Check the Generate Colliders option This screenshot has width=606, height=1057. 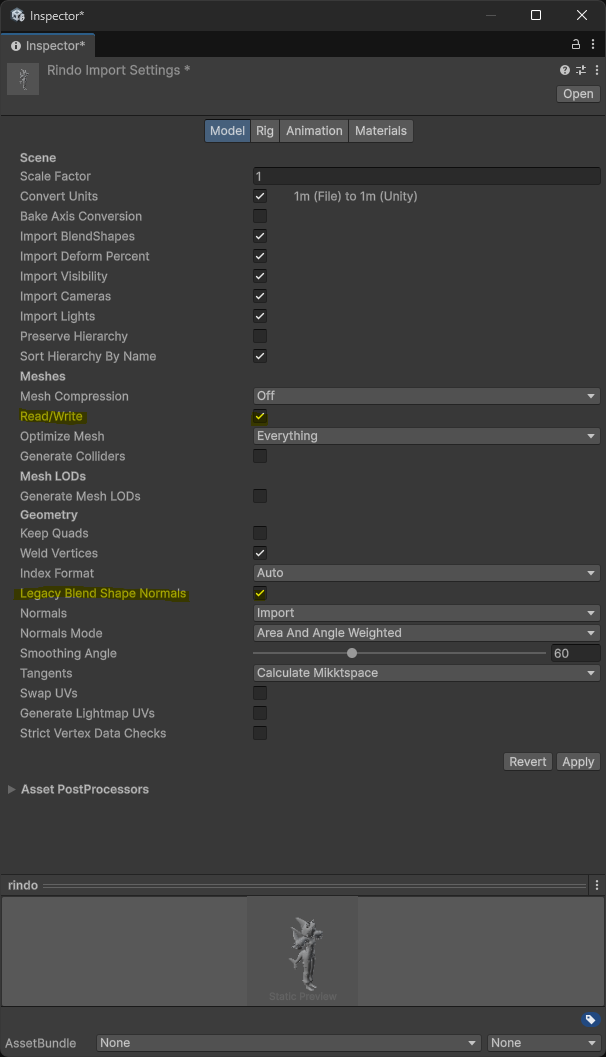260,456
